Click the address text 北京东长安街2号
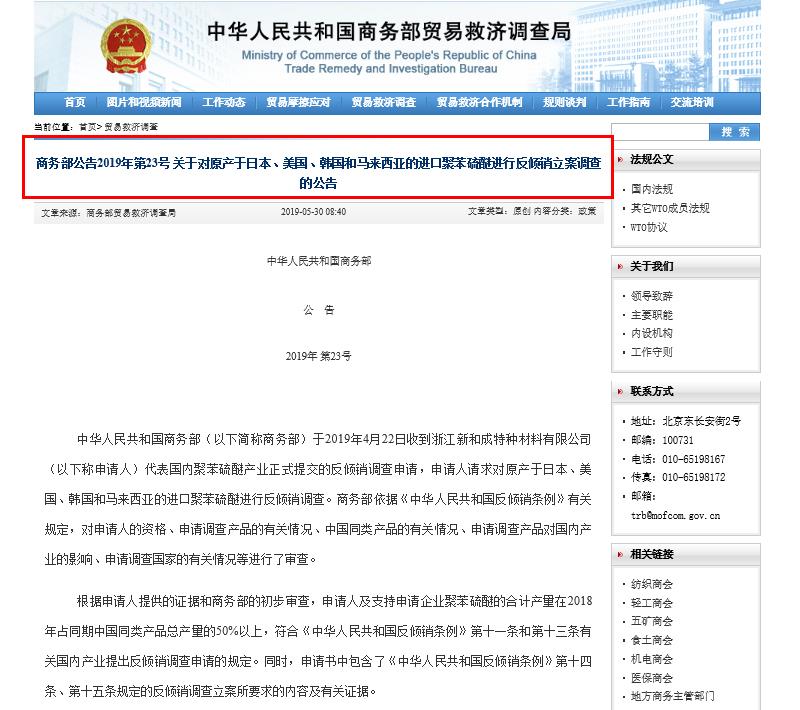The image size is (800, 710). [x=702, y=421]
